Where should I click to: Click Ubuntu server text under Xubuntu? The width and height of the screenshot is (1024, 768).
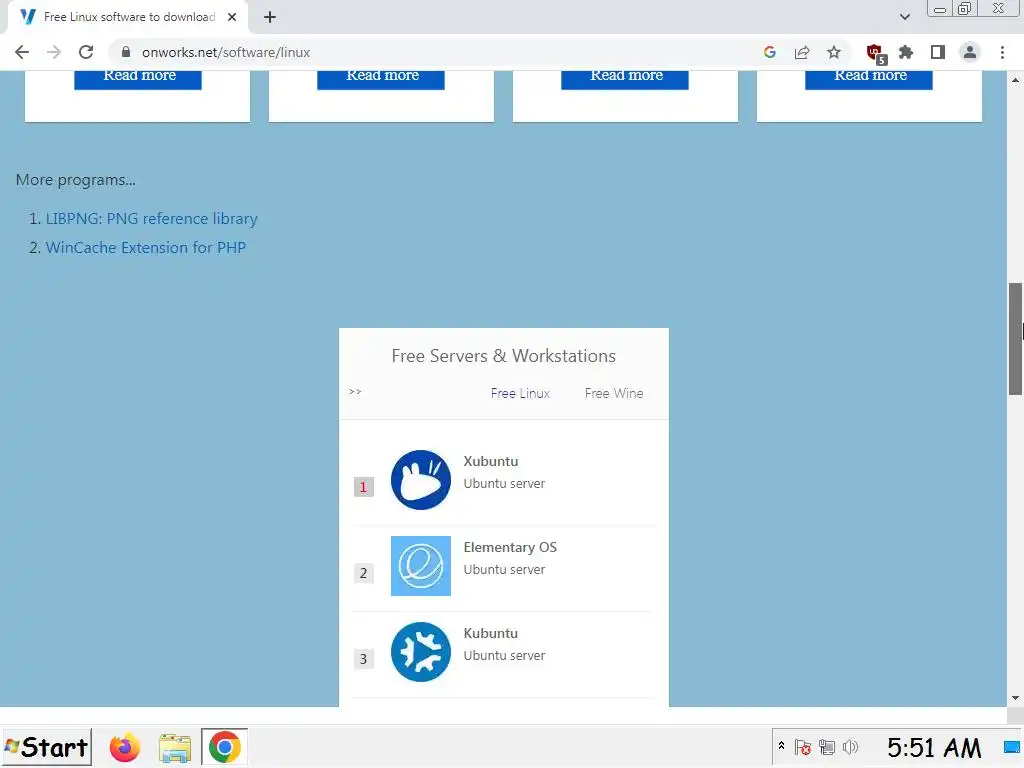pyautogui.click(x=504, y=483)
